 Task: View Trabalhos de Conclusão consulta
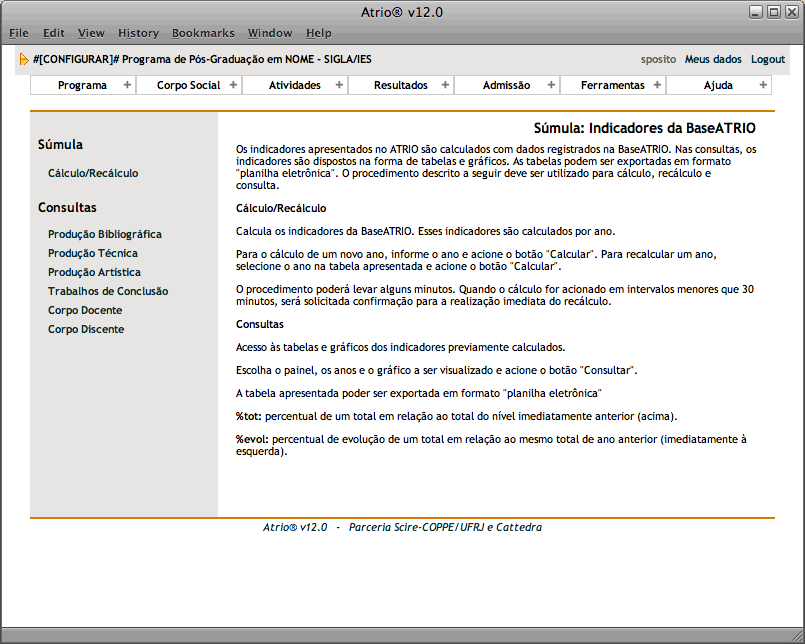click(x=108, y=291)
